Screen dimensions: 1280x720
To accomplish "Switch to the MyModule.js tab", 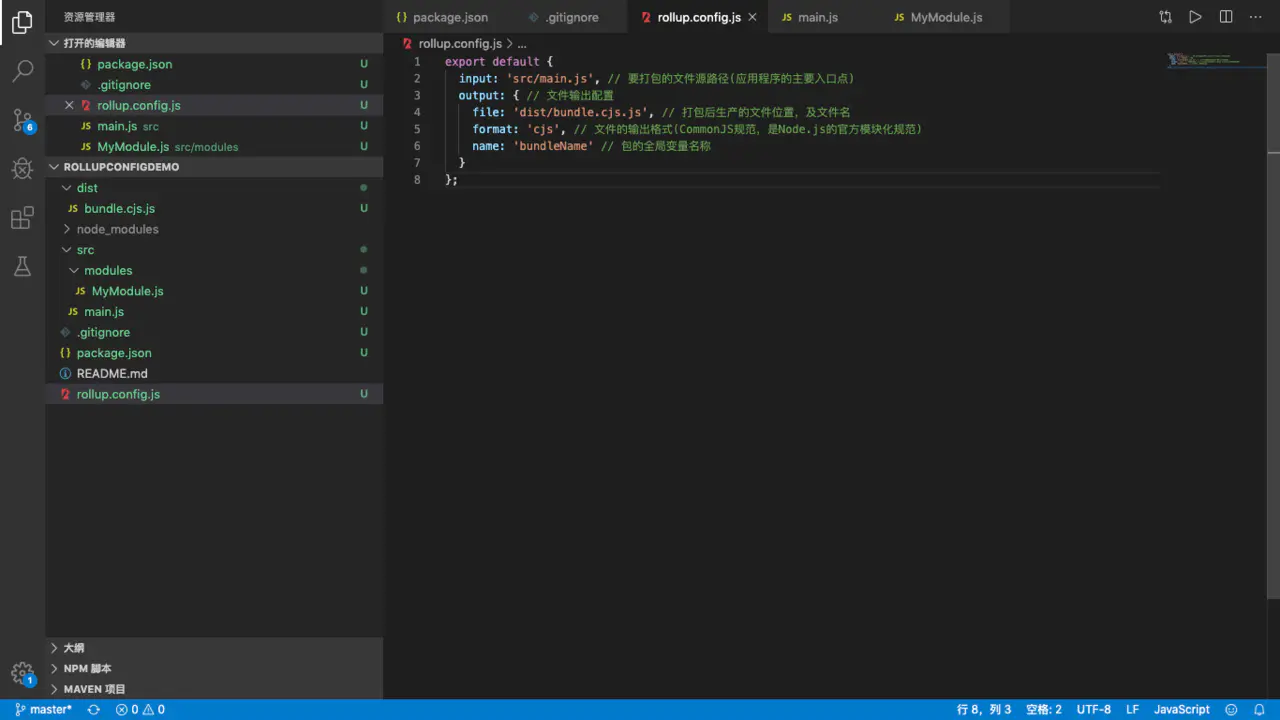I will 945,17.
